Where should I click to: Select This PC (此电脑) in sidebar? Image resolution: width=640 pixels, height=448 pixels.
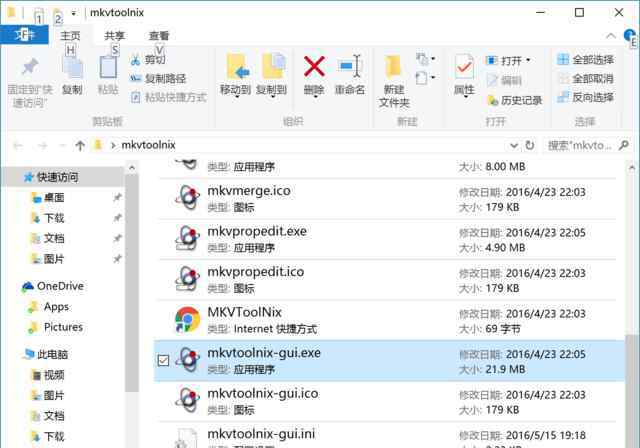[46, 354]
